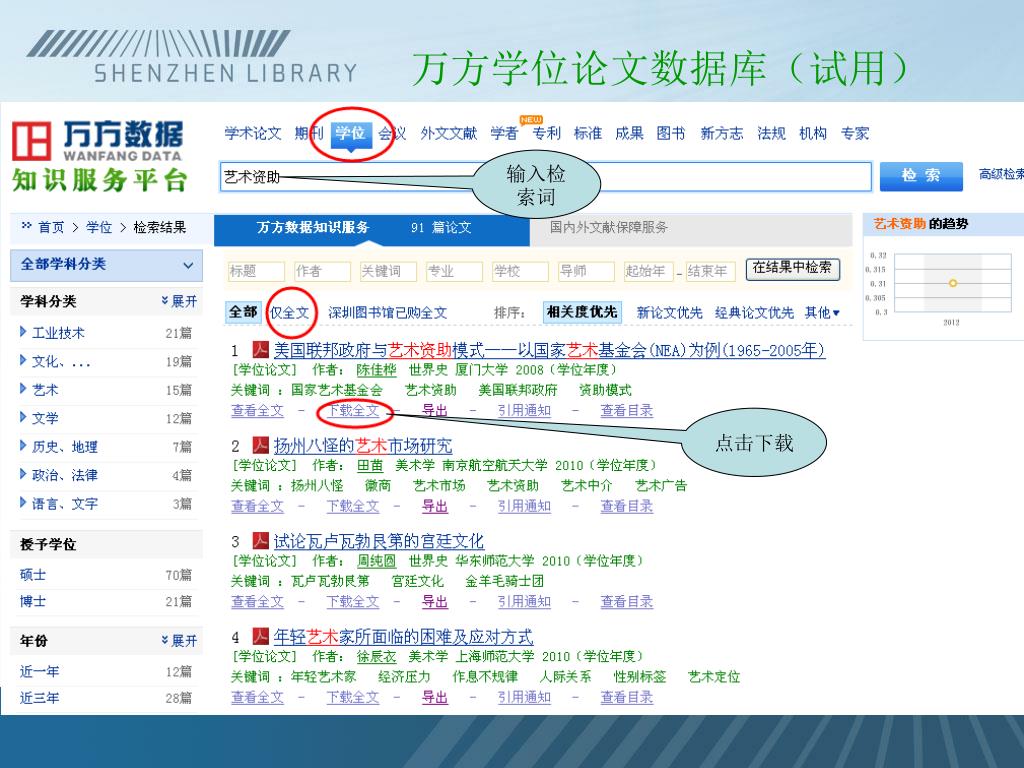Open the 机构 tab
The height and width of the screenshot is (768, 1024).
[x=813, y=133]
